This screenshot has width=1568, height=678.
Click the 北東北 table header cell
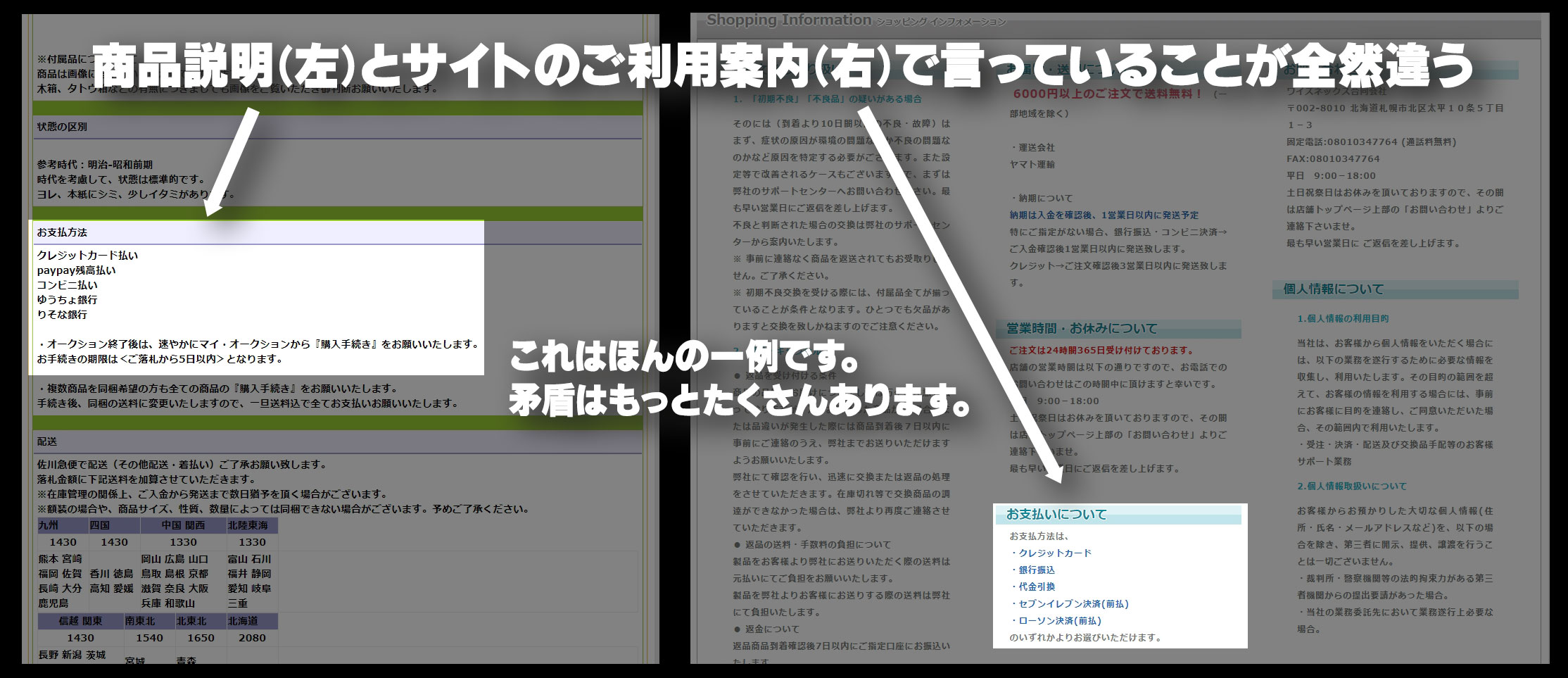coord(201,621)
